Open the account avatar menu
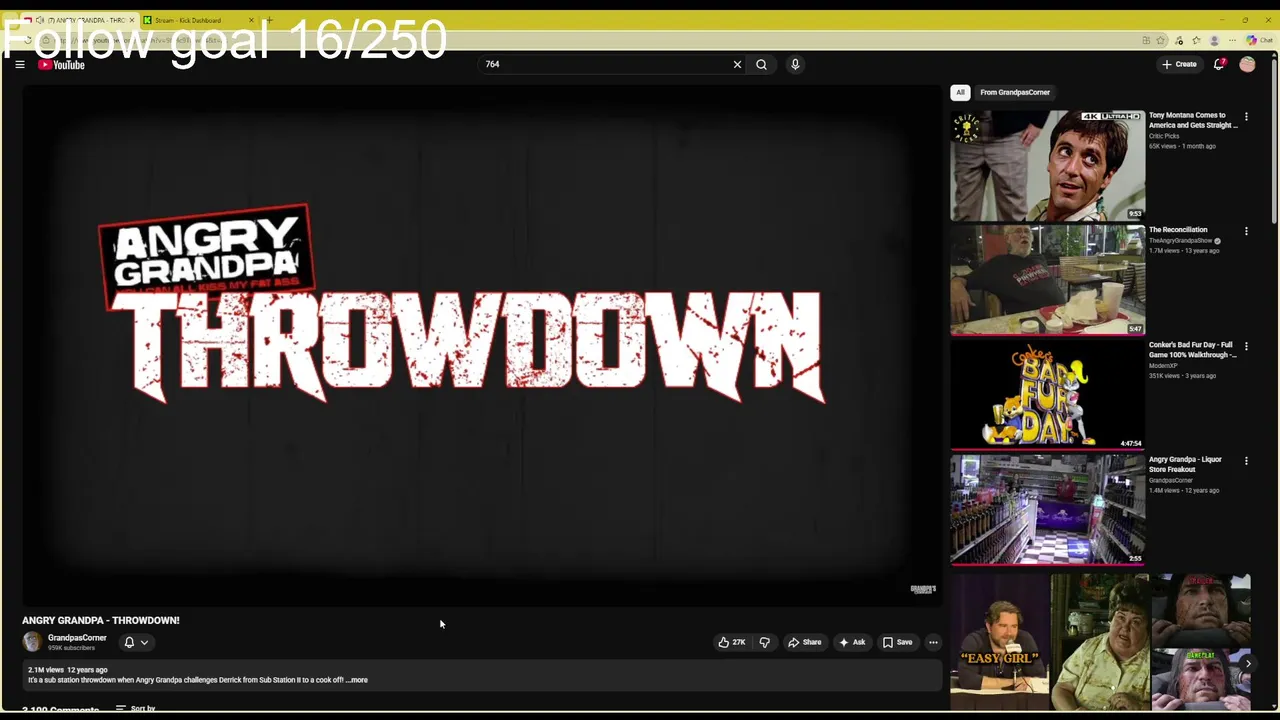The width and height of the screenshot is (1280, 720). pyautogui.click(x=1247, y=64)
